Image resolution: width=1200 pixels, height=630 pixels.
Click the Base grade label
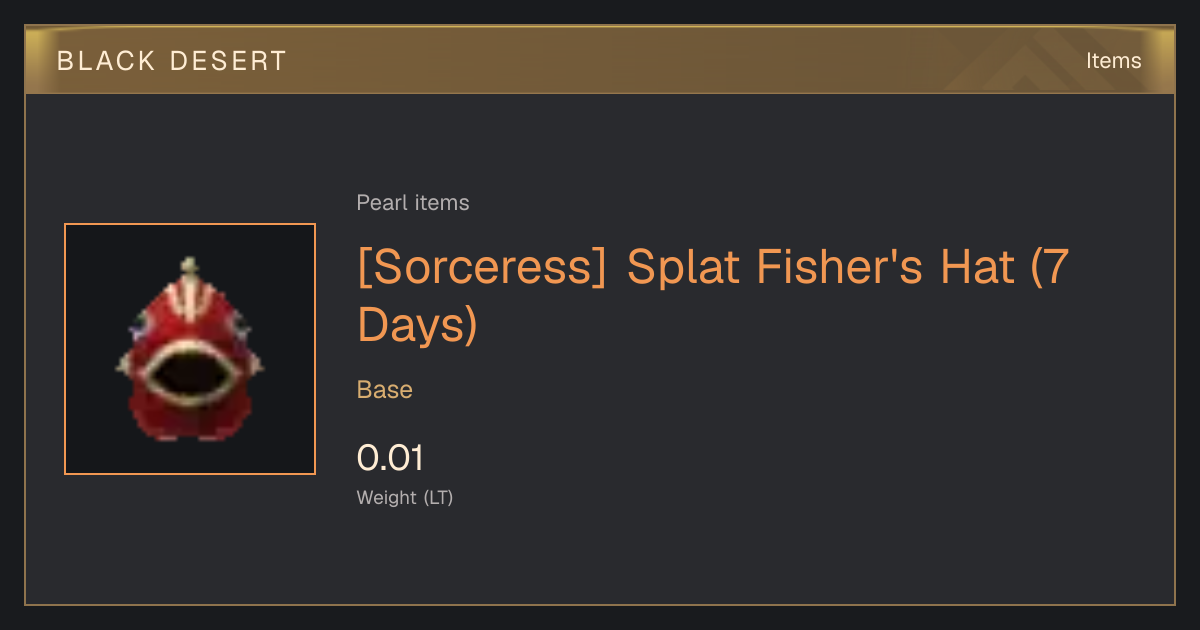385,390
